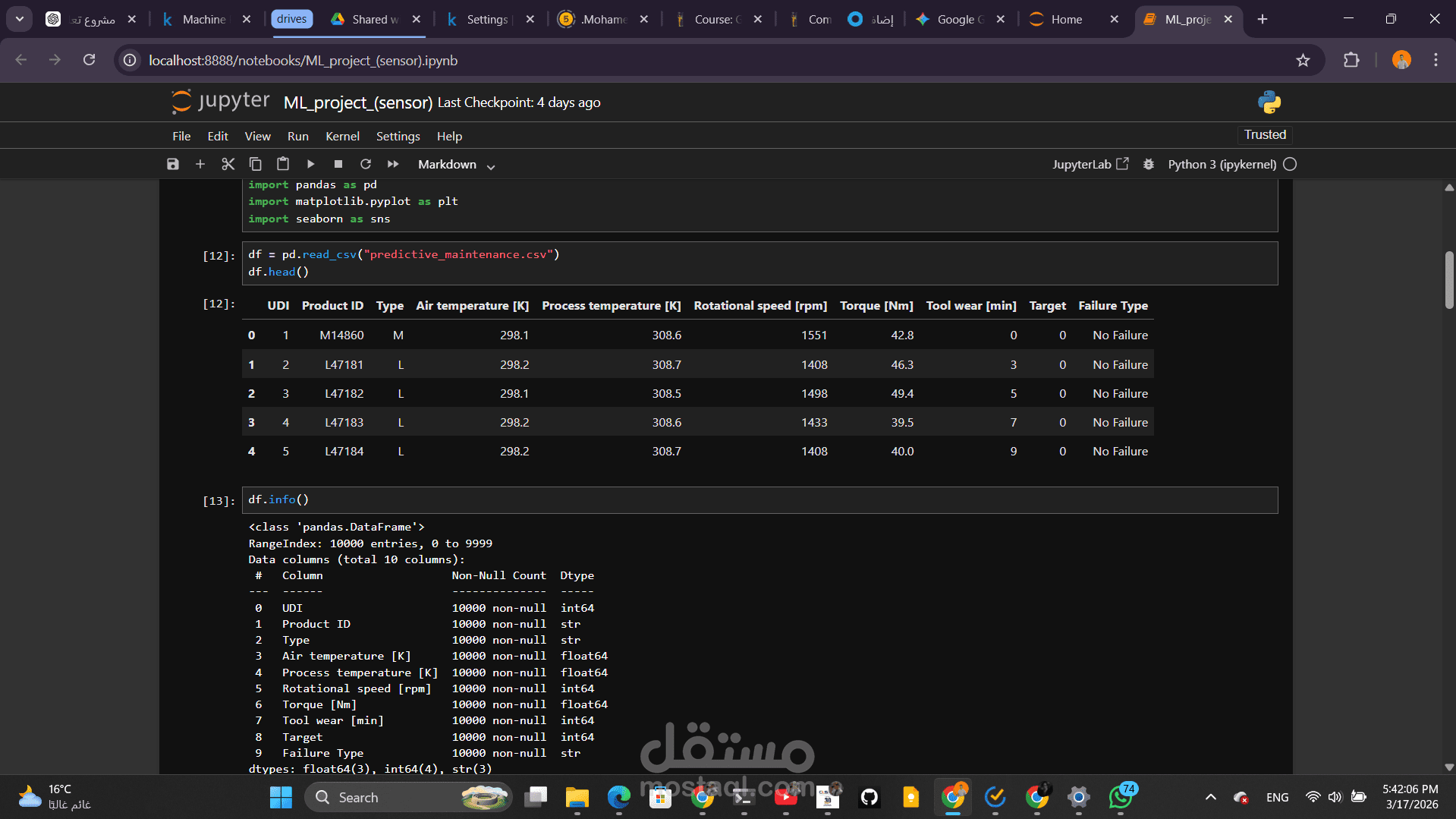
Task: Bookmark this page with star icon
Action: tap(1303, 61)
